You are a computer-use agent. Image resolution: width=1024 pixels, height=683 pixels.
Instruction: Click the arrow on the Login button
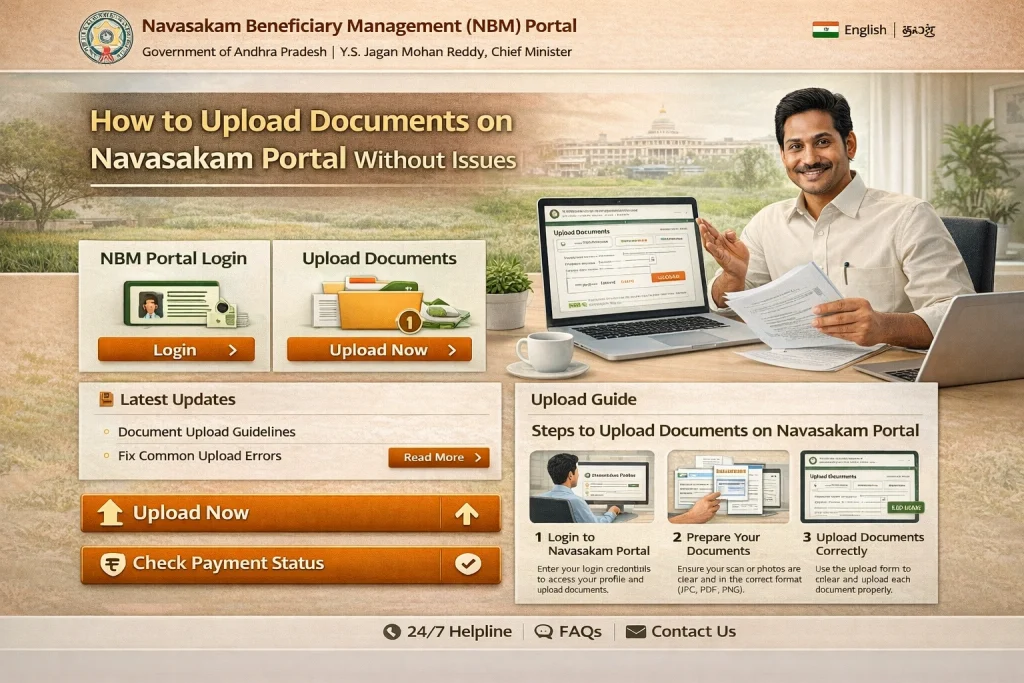pos(233,350)
